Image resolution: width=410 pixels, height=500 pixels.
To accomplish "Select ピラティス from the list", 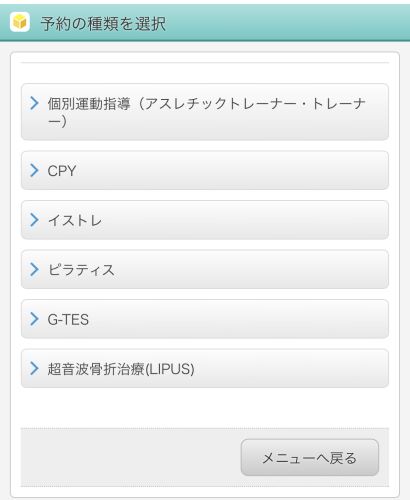I will (205, 269).
